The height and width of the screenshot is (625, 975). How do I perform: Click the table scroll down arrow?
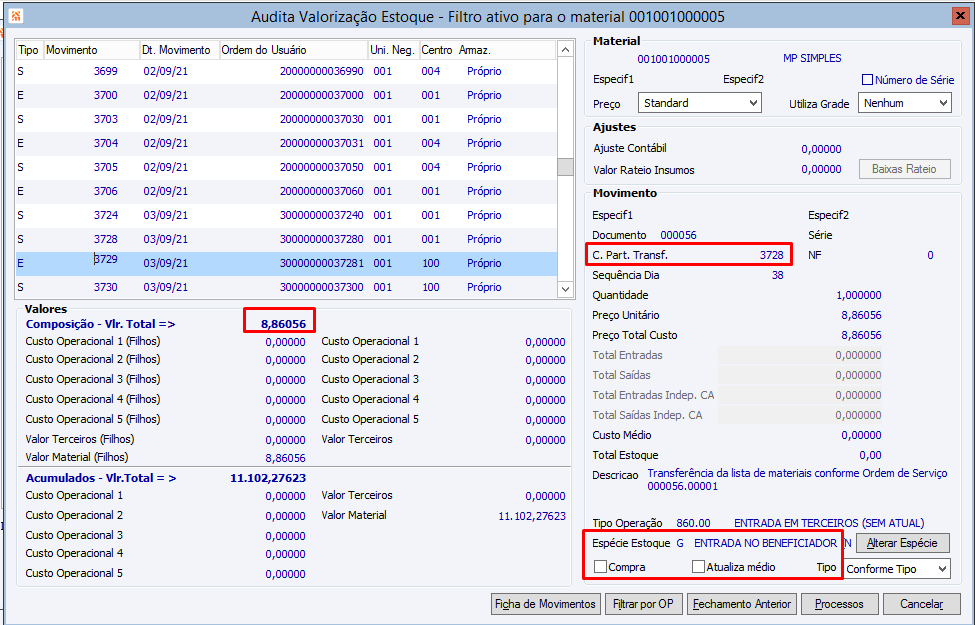tap(565, 289)
